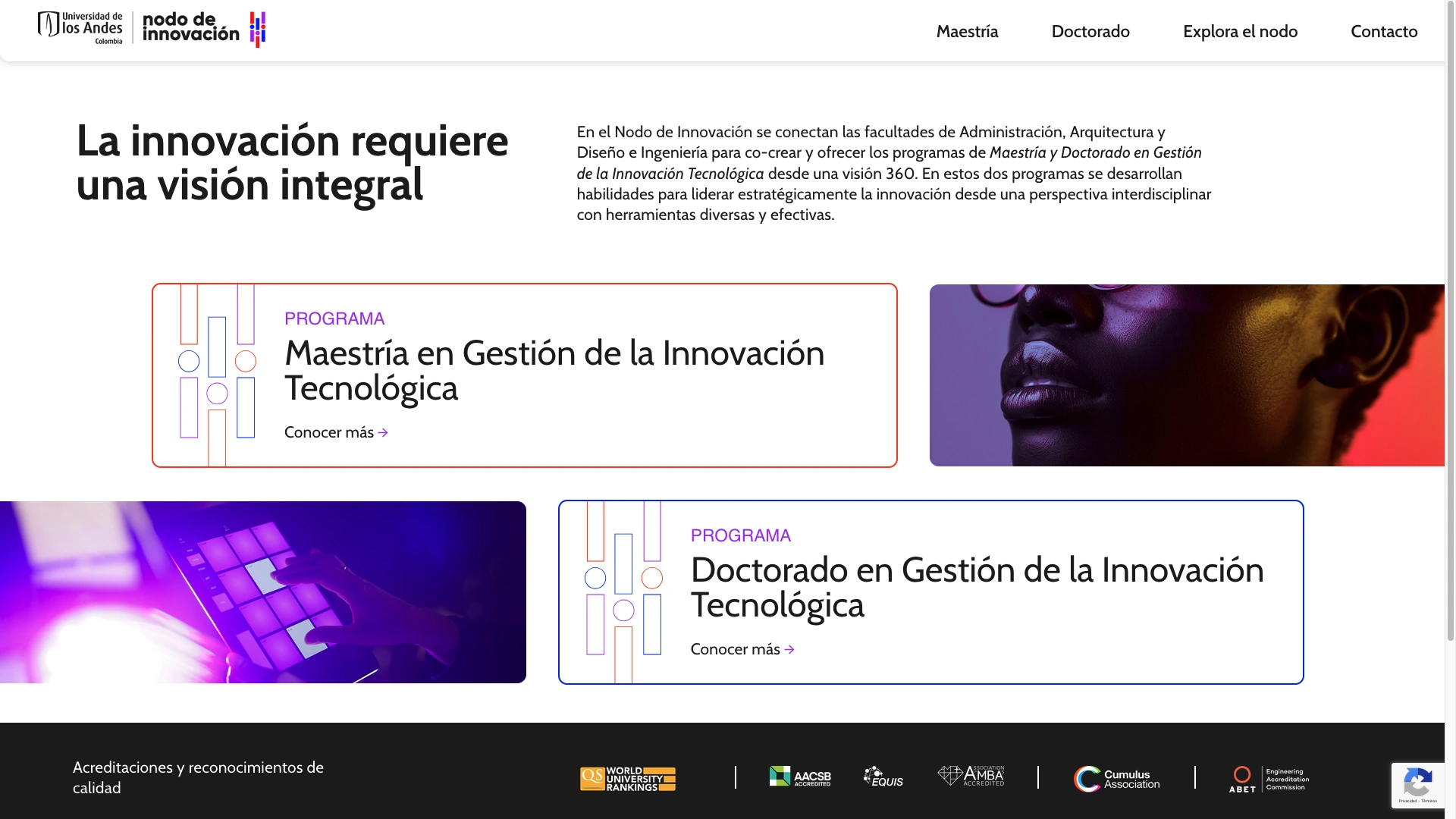Click the Cumulus Association logo

point(1116,779)
